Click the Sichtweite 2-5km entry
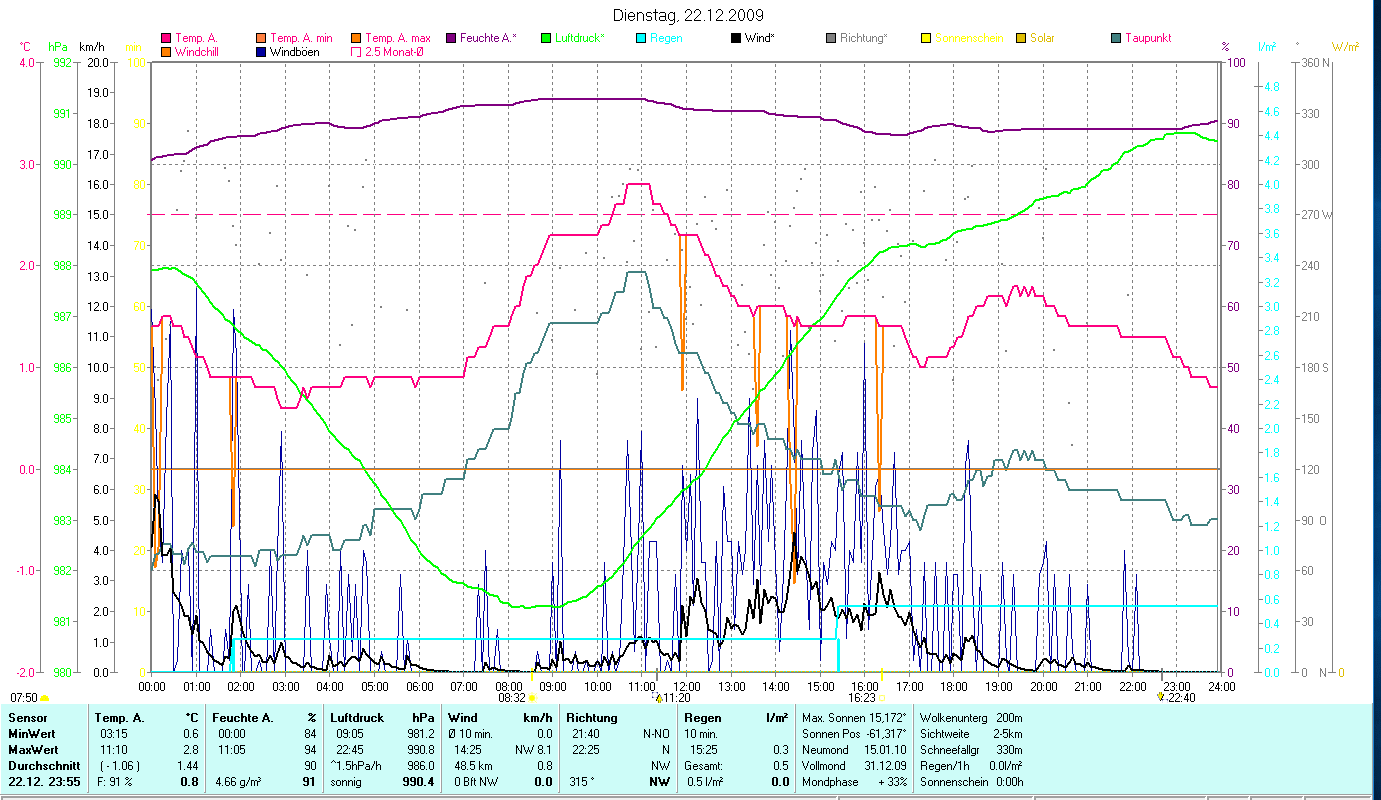 click(973, 733)
